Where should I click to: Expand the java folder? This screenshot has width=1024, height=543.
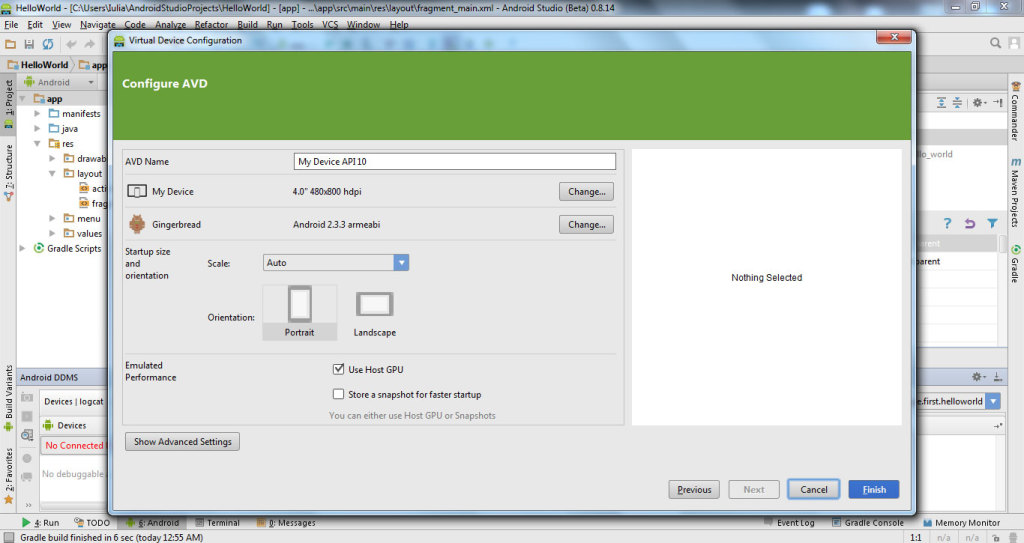click(x=37, y=129)
